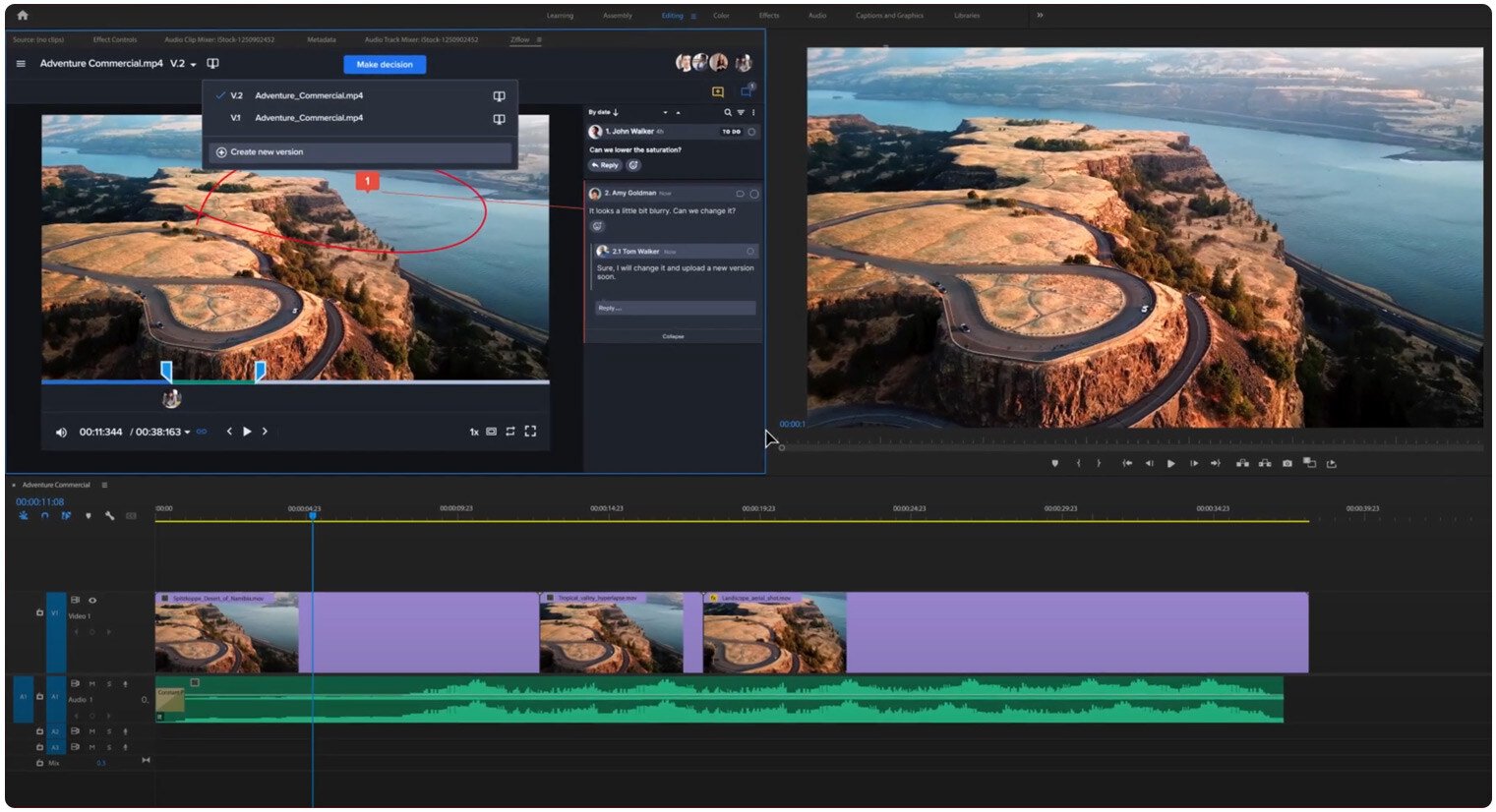Mute the Audio 1 track
The image size is (1496, 812).
[91, 684]
